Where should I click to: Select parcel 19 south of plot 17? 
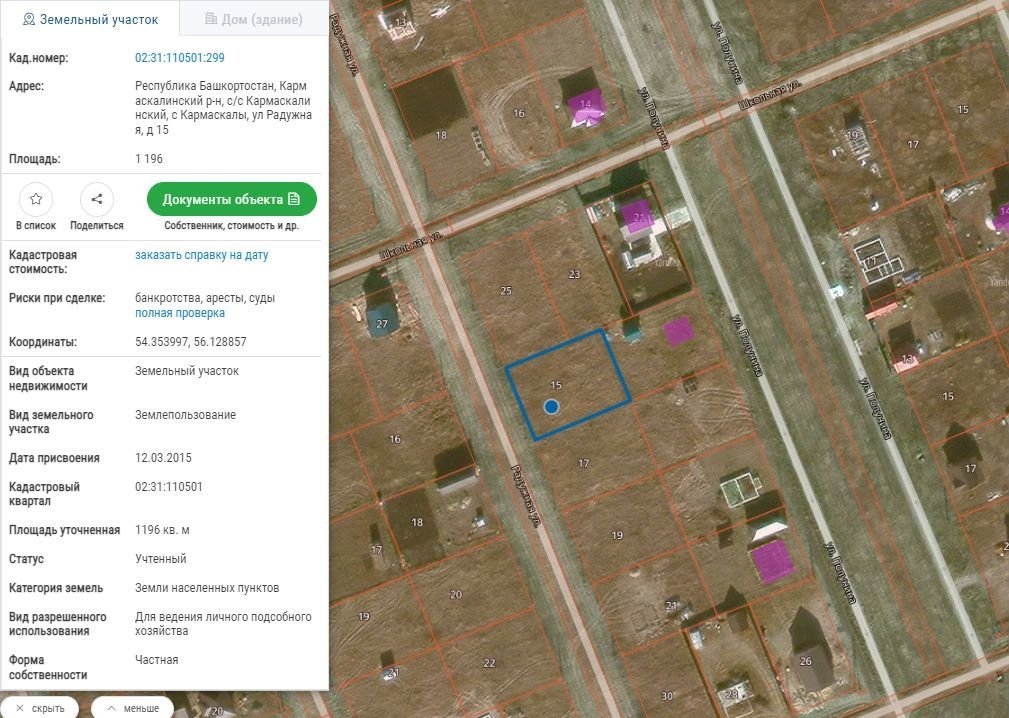(x=617, y=535)
